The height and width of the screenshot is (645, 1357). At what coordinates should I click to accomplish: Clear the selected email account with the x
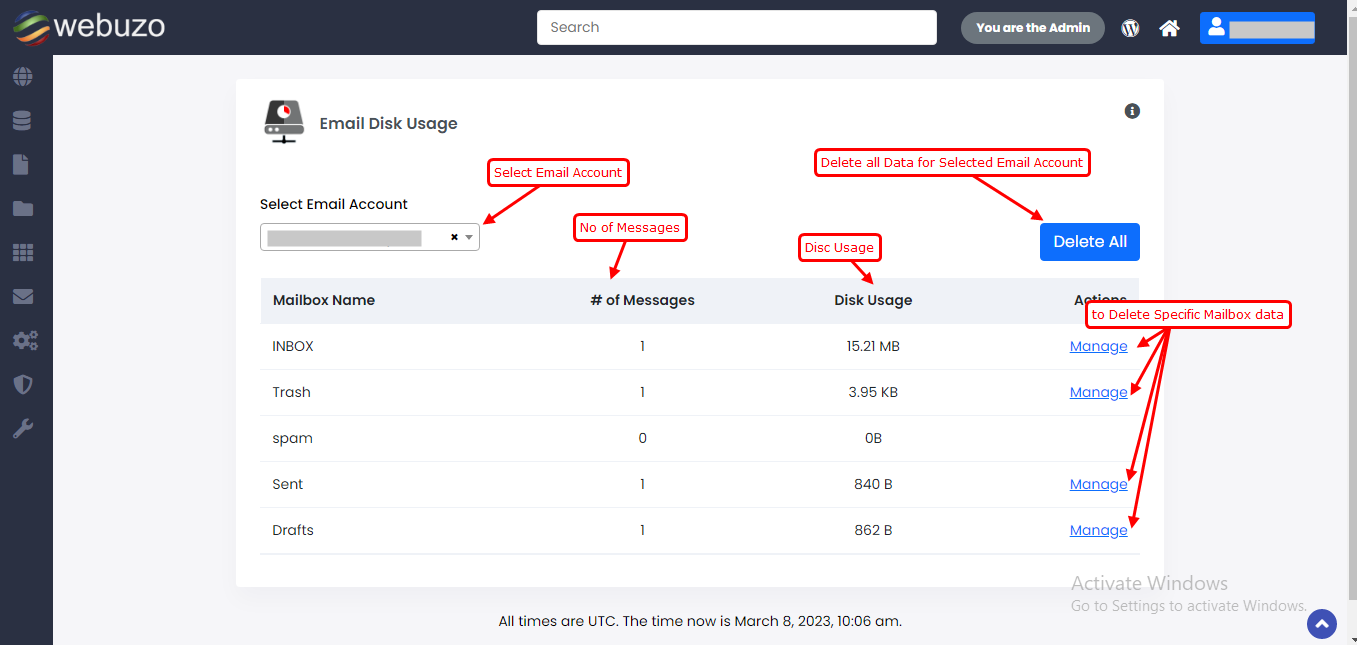[x=454, y=238]
